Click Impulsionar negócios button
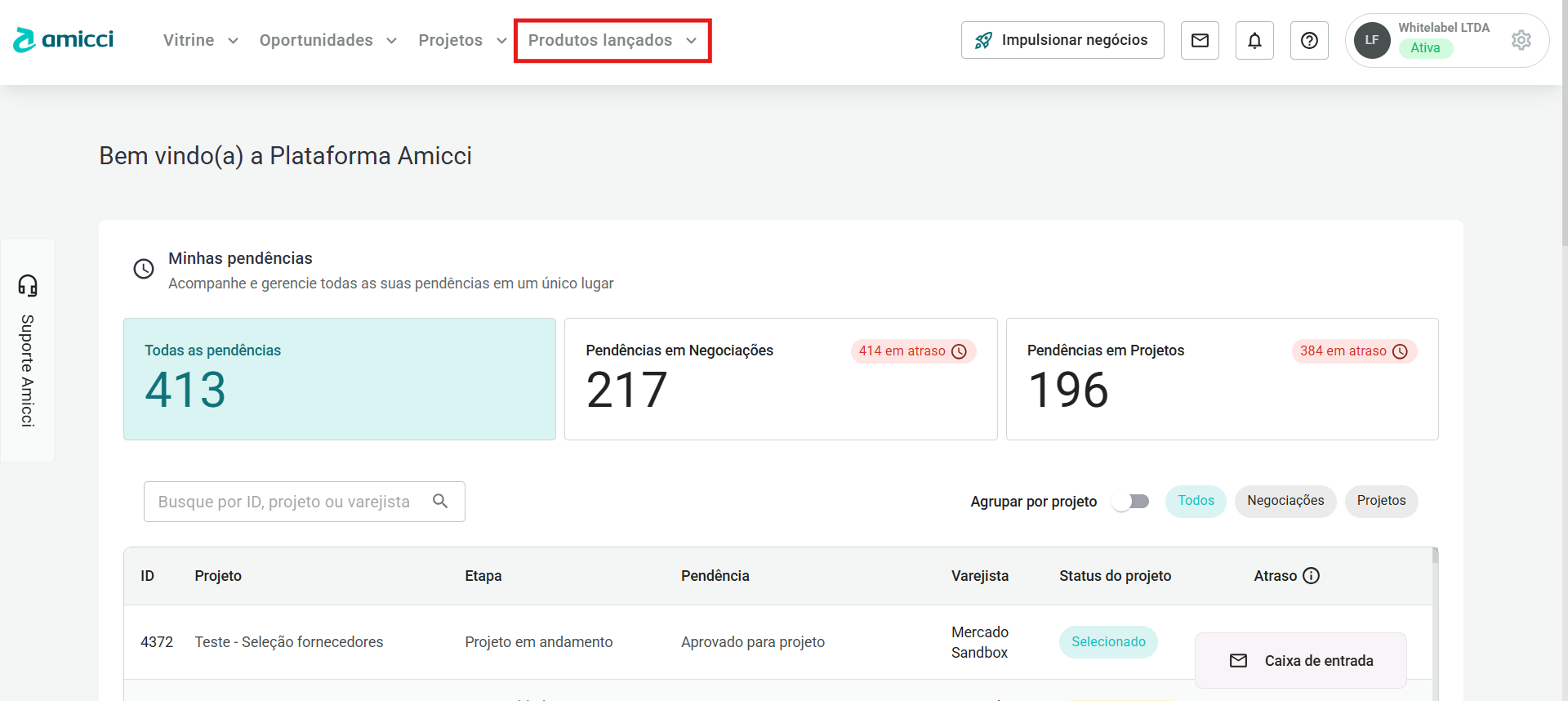The width and height of the screenshot is (1568, 701). click(x=1062, y=40)
